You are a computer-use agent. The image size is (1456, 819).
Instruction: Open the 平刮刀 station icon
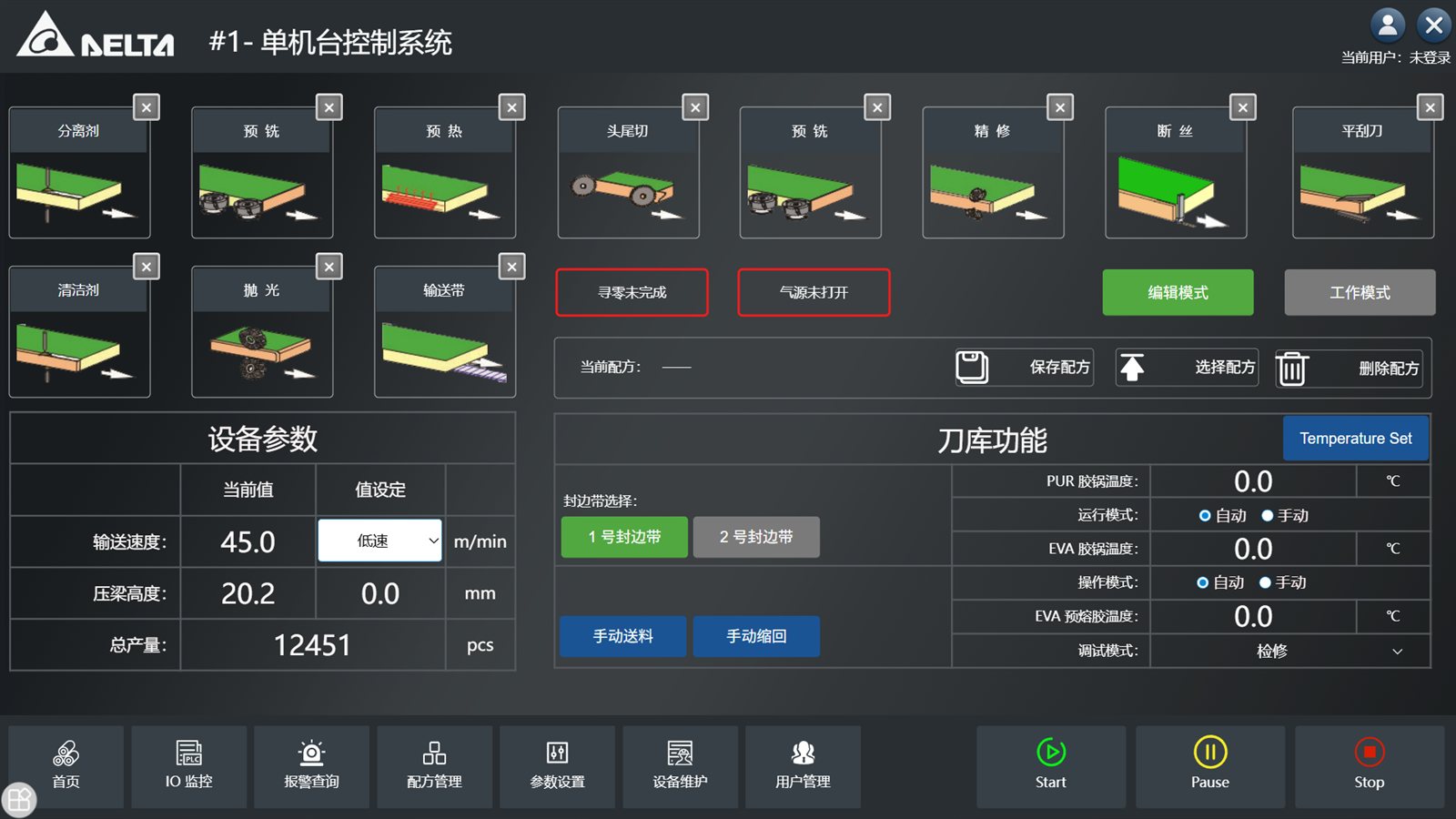[x=1363, y=173]
